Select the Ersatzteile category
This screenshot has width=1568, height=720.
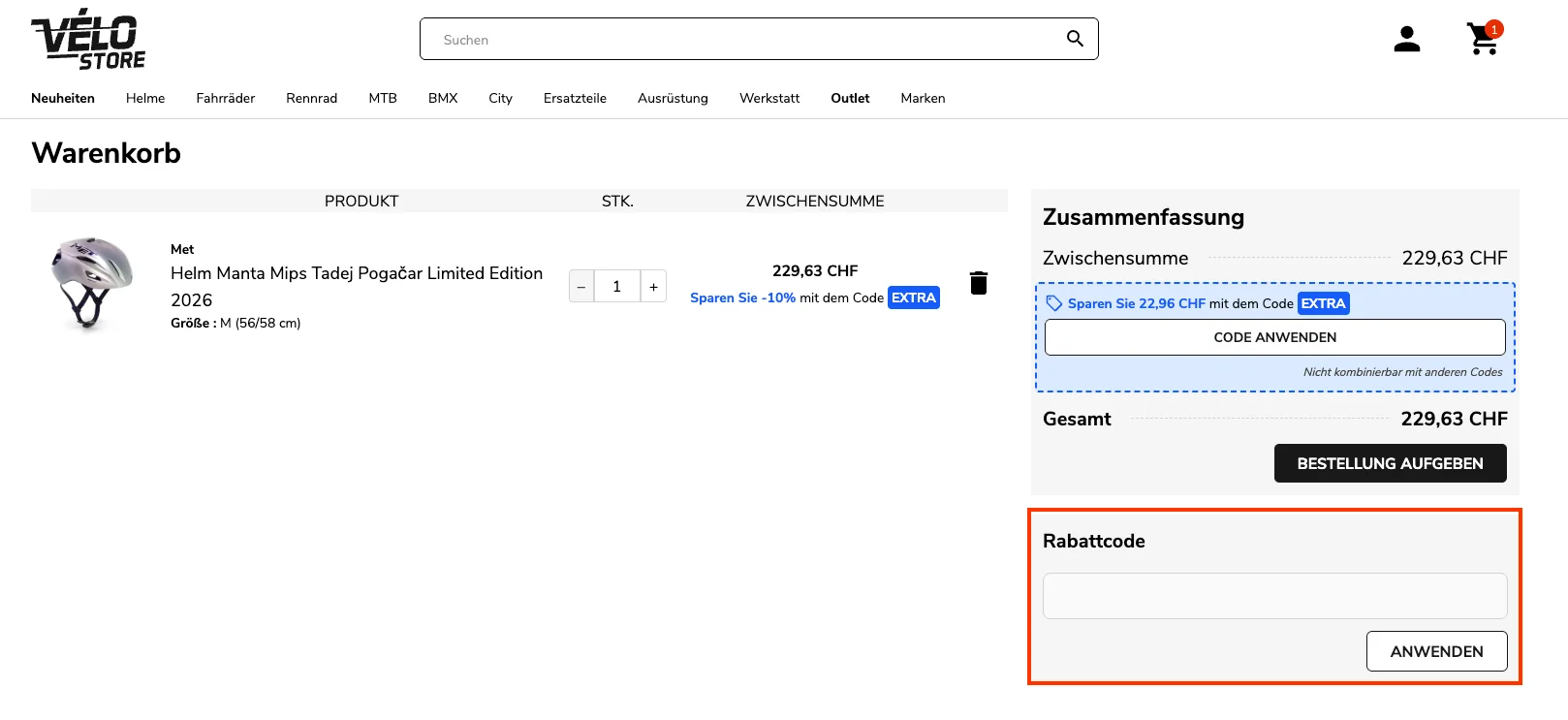575,98
